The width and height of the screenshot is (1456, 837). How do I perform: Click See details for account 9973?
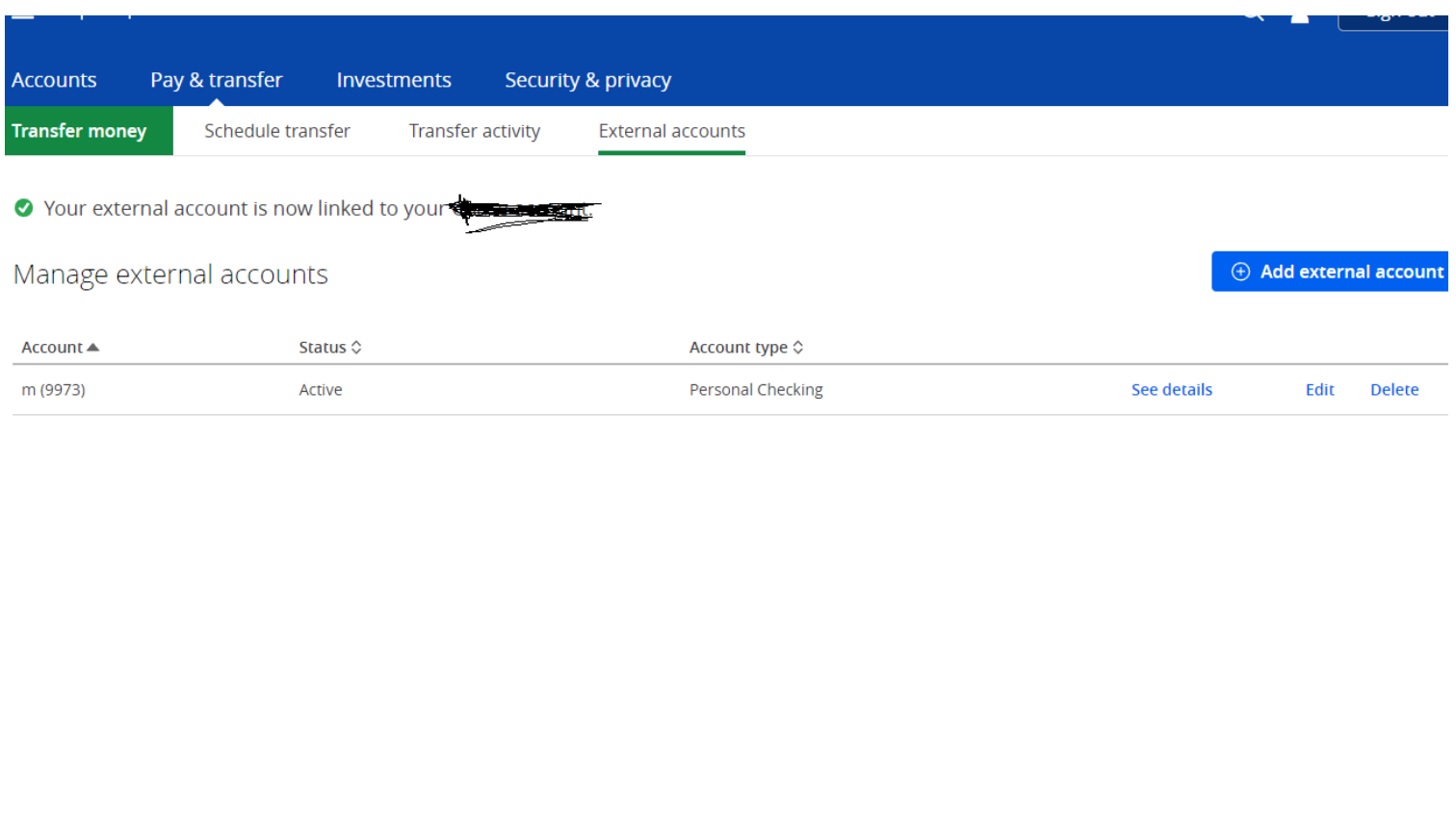pyautogui.click(x=1171, y=390)
